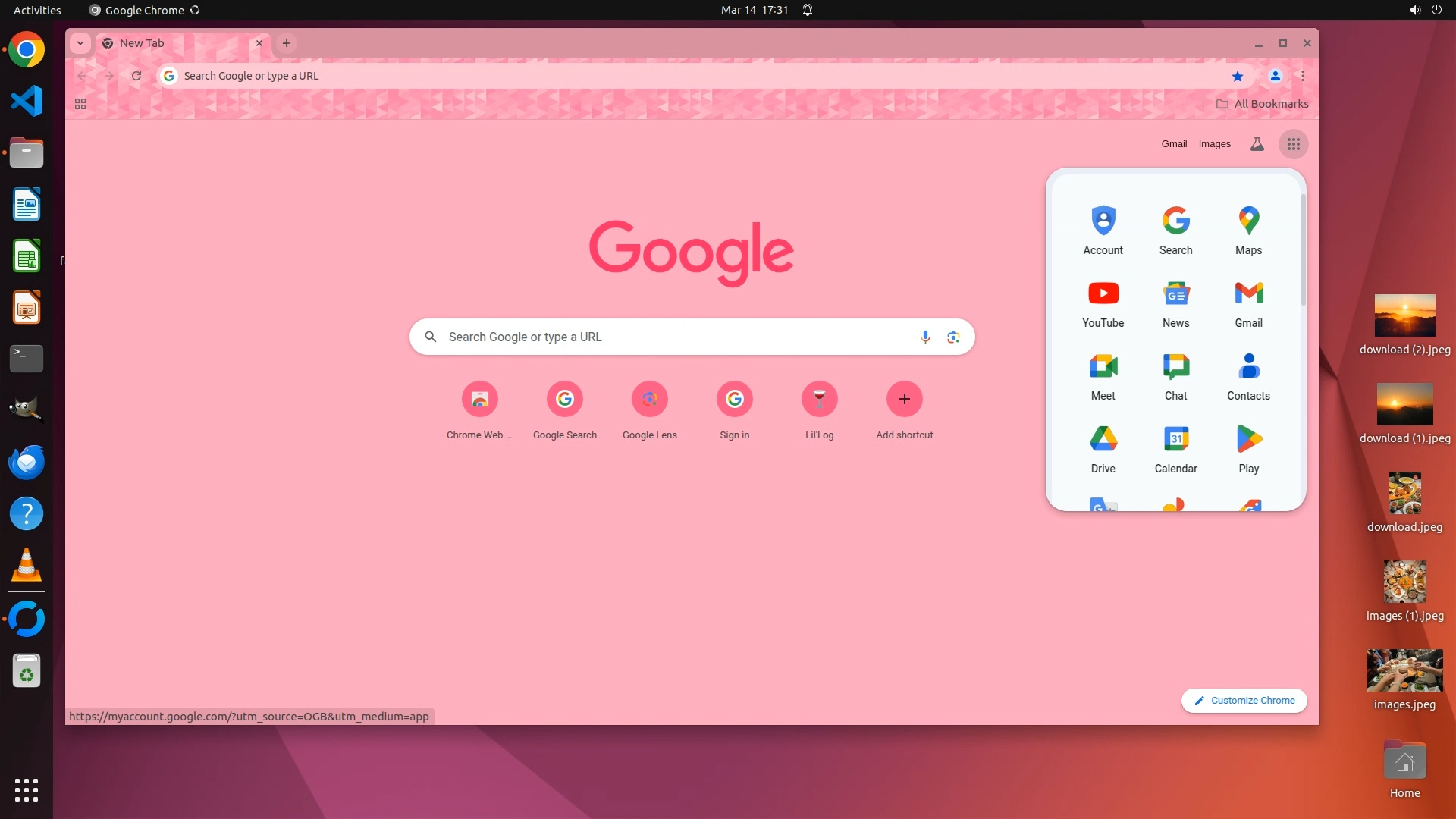Open the Search Labs flask icon

point(1257,144)
